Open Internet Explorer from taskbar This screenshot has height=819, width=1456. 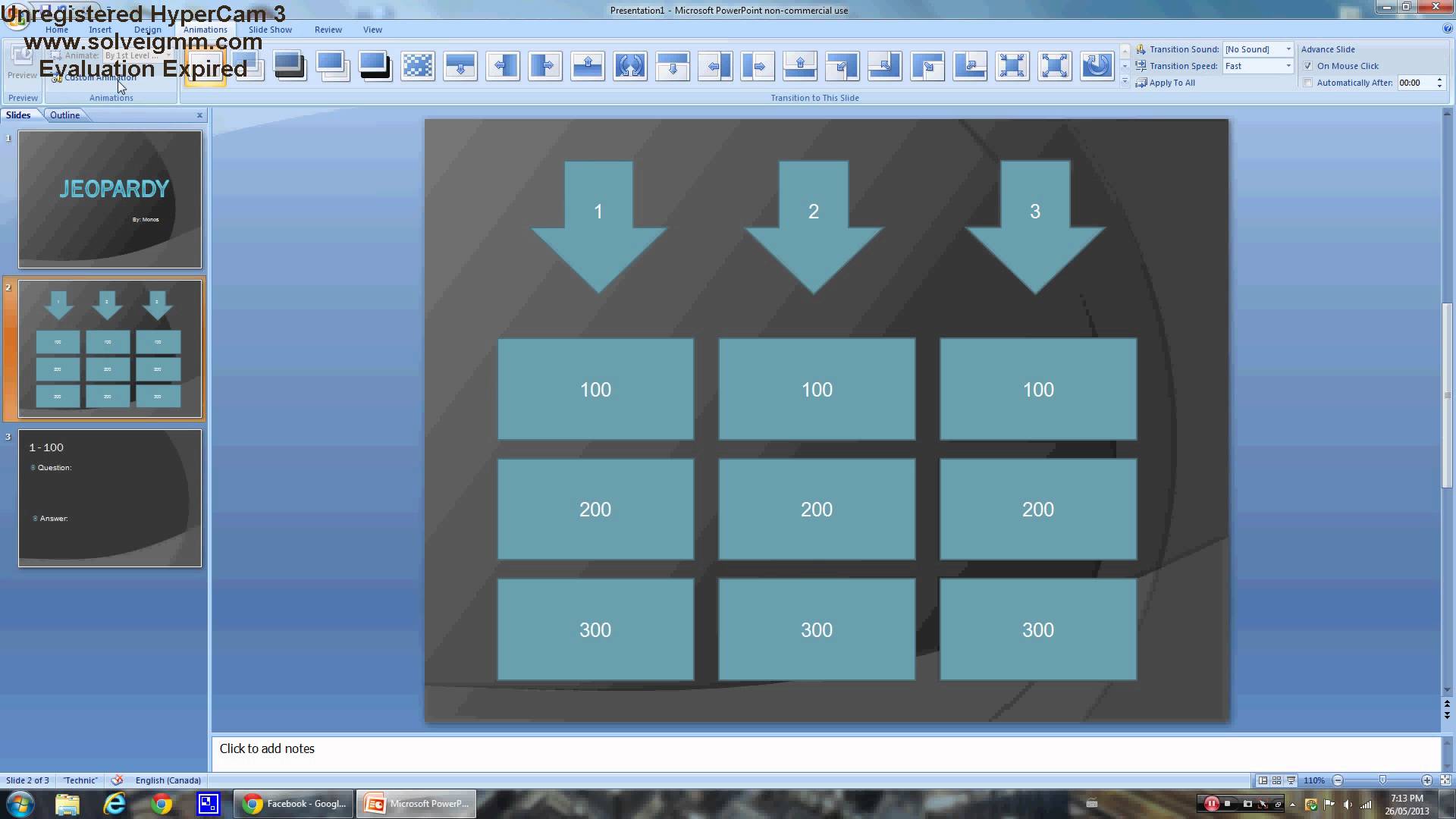(x=115, y=804)
